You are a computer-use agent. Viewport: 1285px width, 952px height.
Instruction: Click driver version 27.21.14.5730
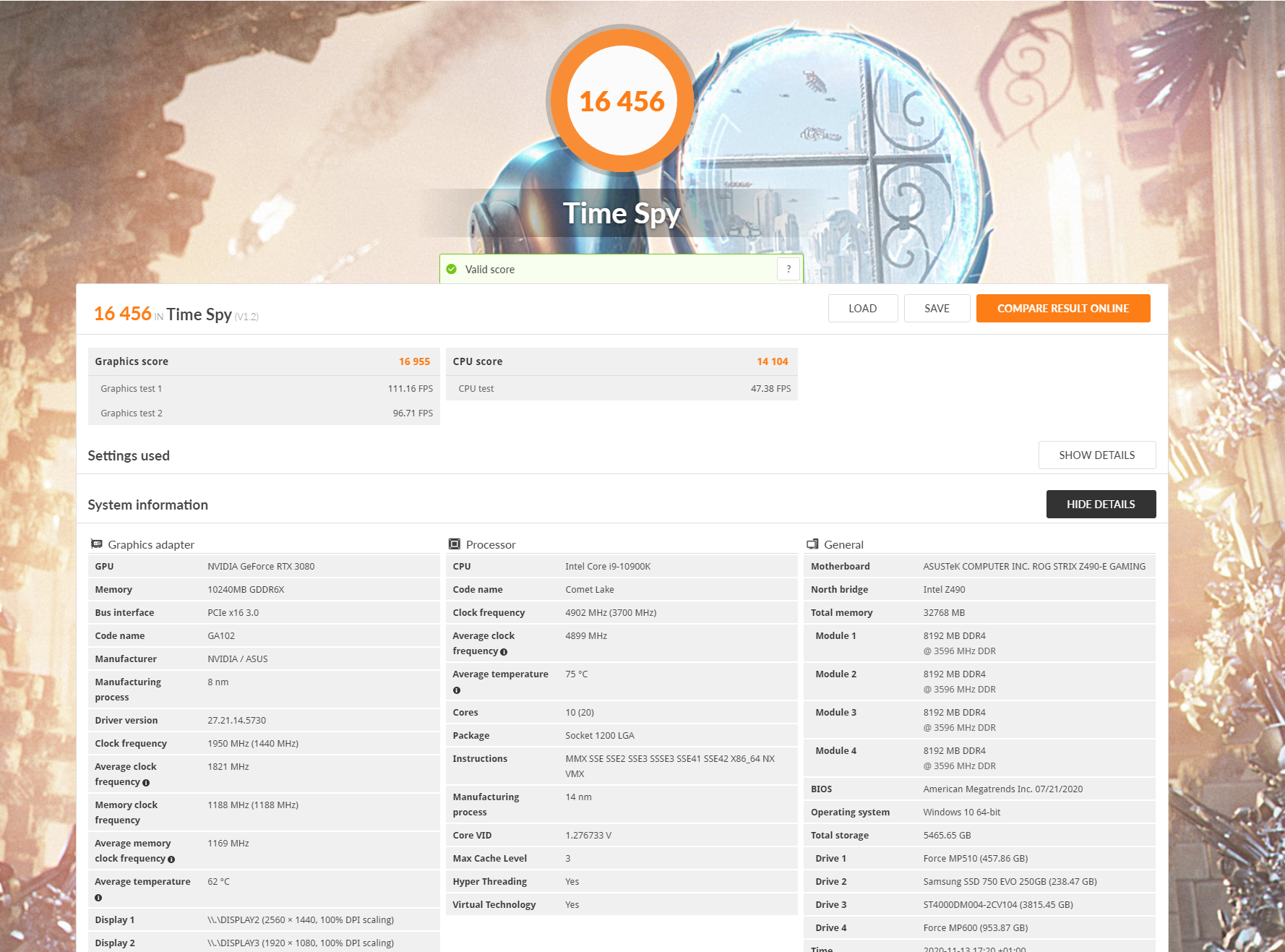(237, 721)
